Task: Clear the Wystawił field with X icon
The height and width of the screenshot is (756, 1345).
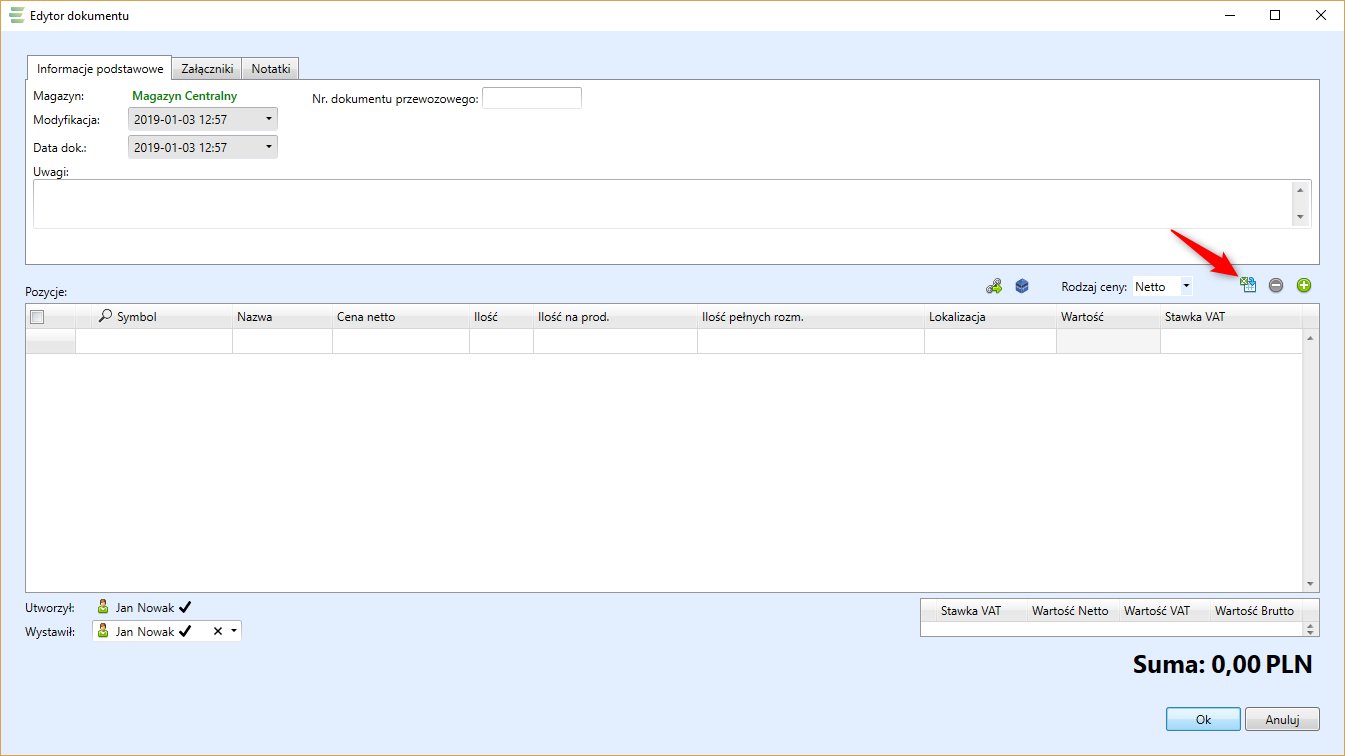Action: (218, 632)
